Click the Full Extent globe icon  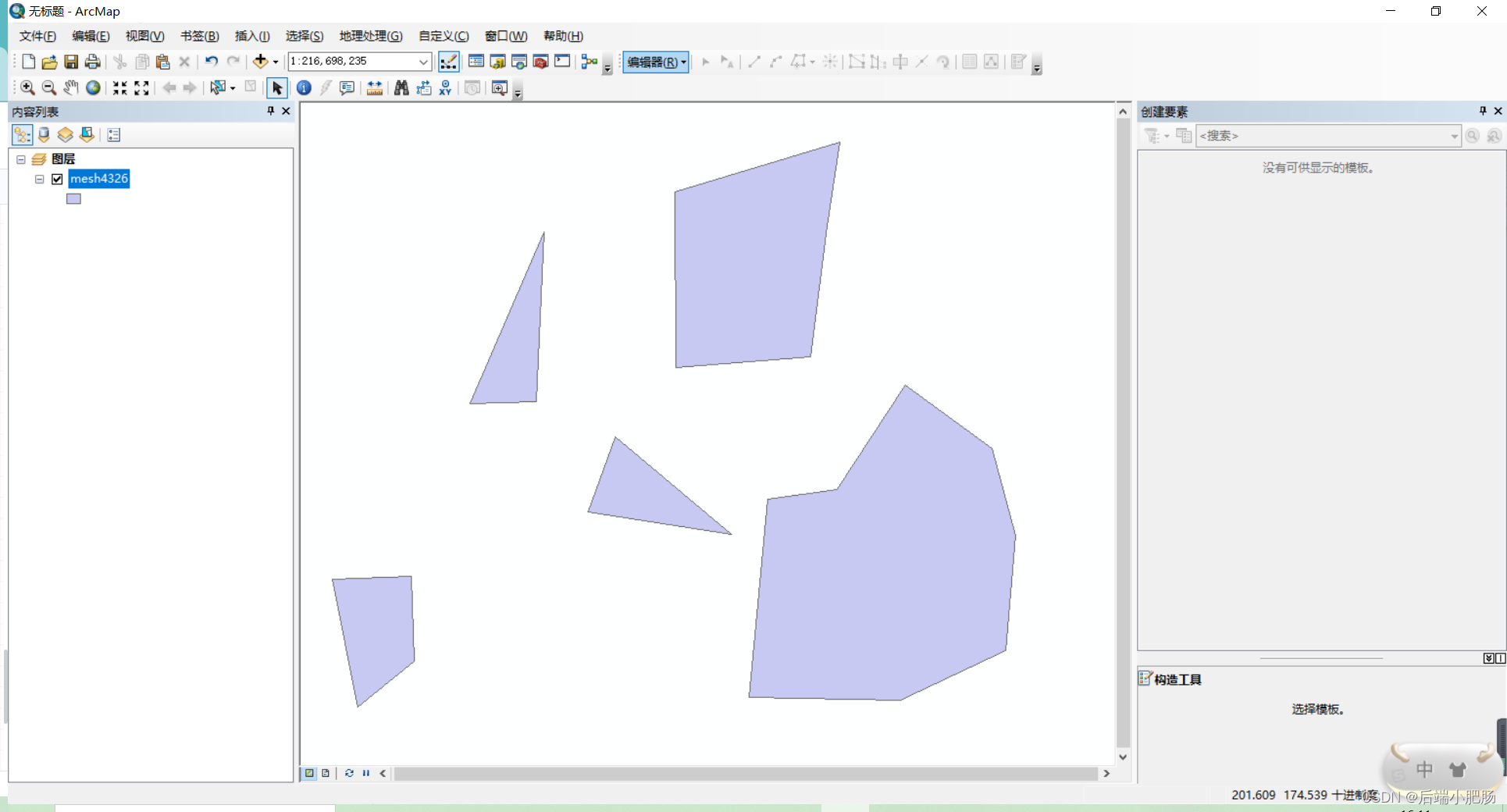click(93, 87)
